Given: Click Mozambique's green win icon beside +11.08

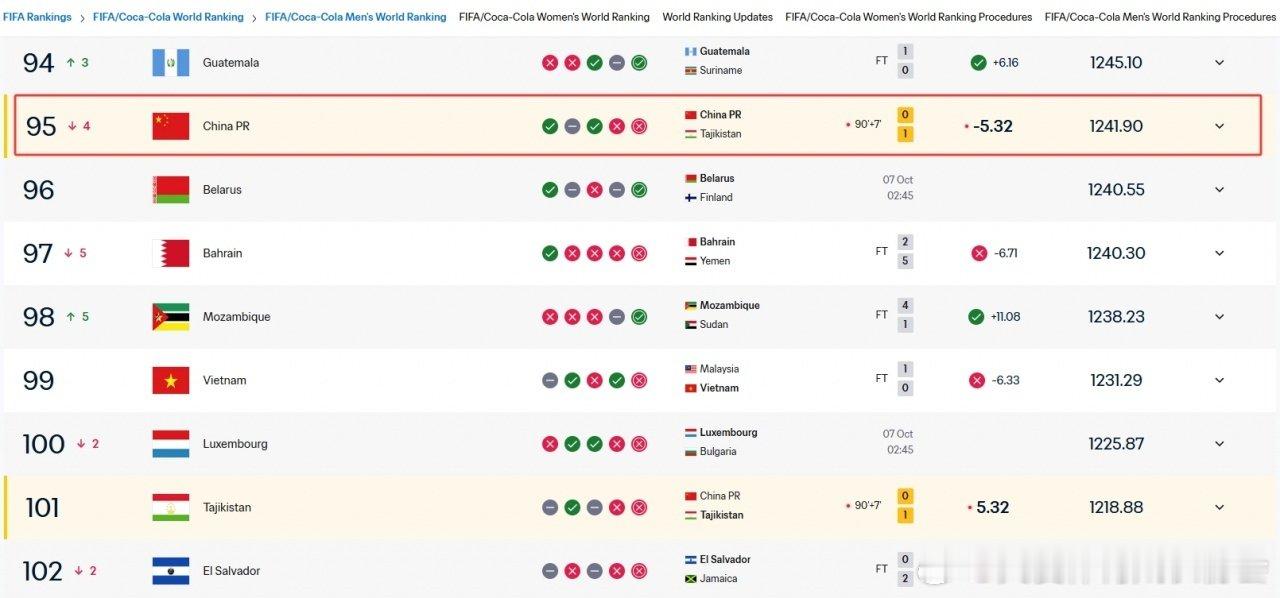Looking at the screenshot, I should pos(976,317).
